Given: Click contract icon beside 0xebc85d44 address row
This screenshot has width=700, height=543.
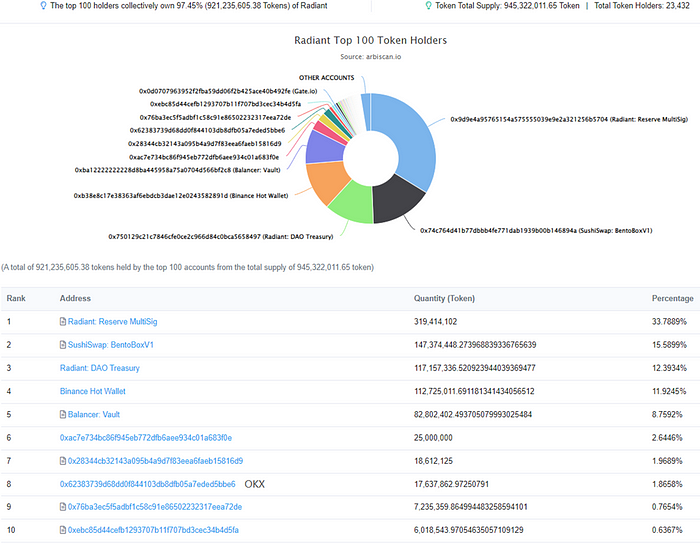Looking at the screenshot, I should 63,530.
